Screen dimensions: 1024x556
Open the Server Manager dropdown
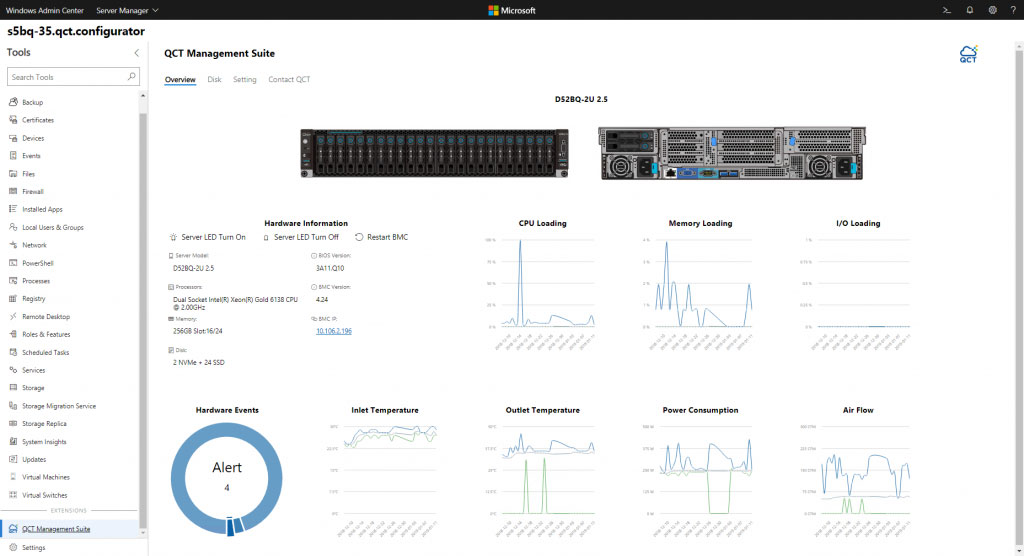pos(127,10)
